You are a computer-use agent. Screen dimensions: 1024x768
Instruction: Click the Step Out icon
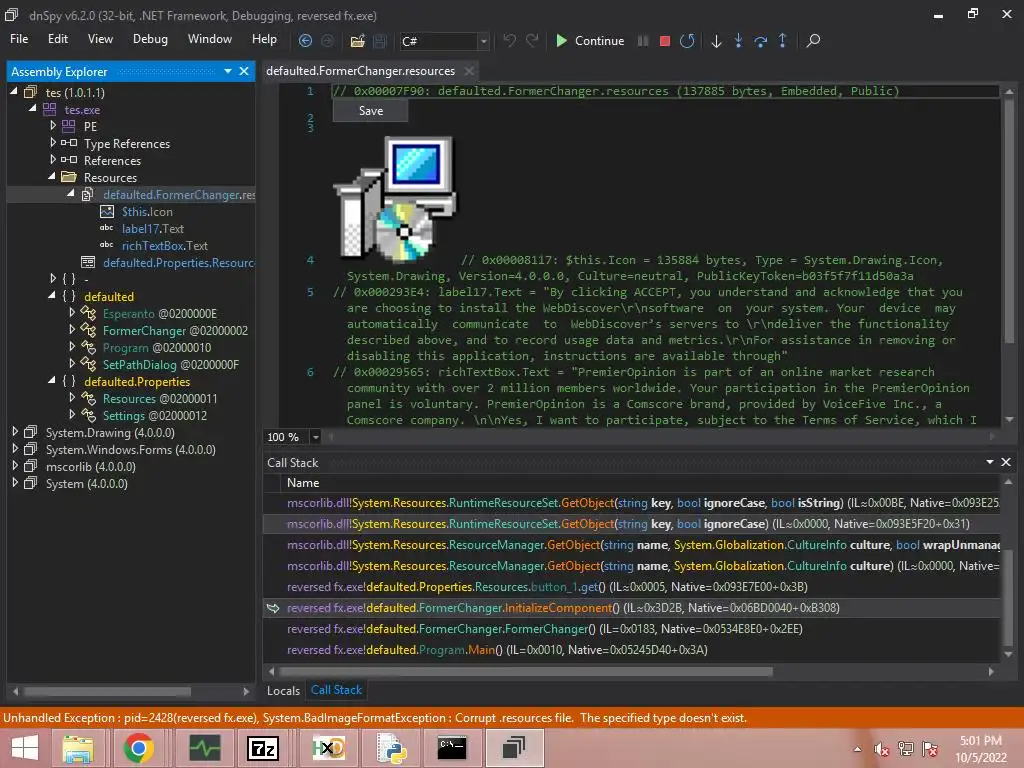pyautogui.click(x=782, y=40)
